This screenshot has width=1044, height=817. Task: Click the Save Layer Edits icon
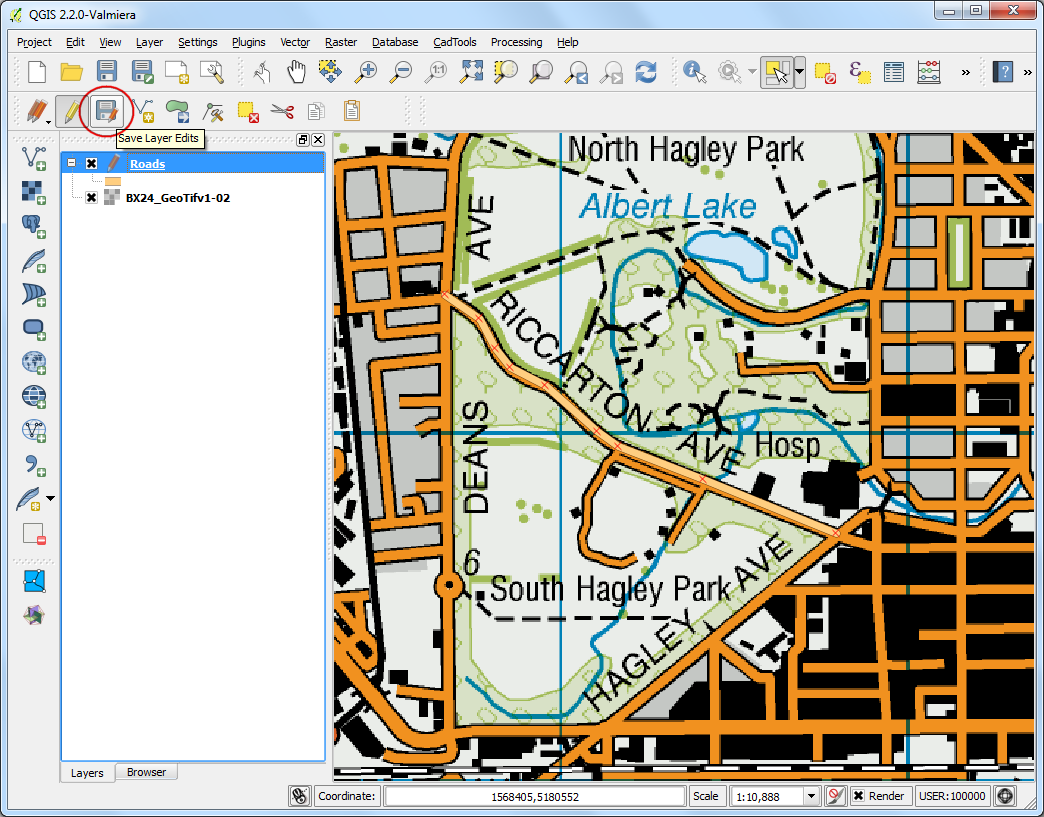point(106,111)
